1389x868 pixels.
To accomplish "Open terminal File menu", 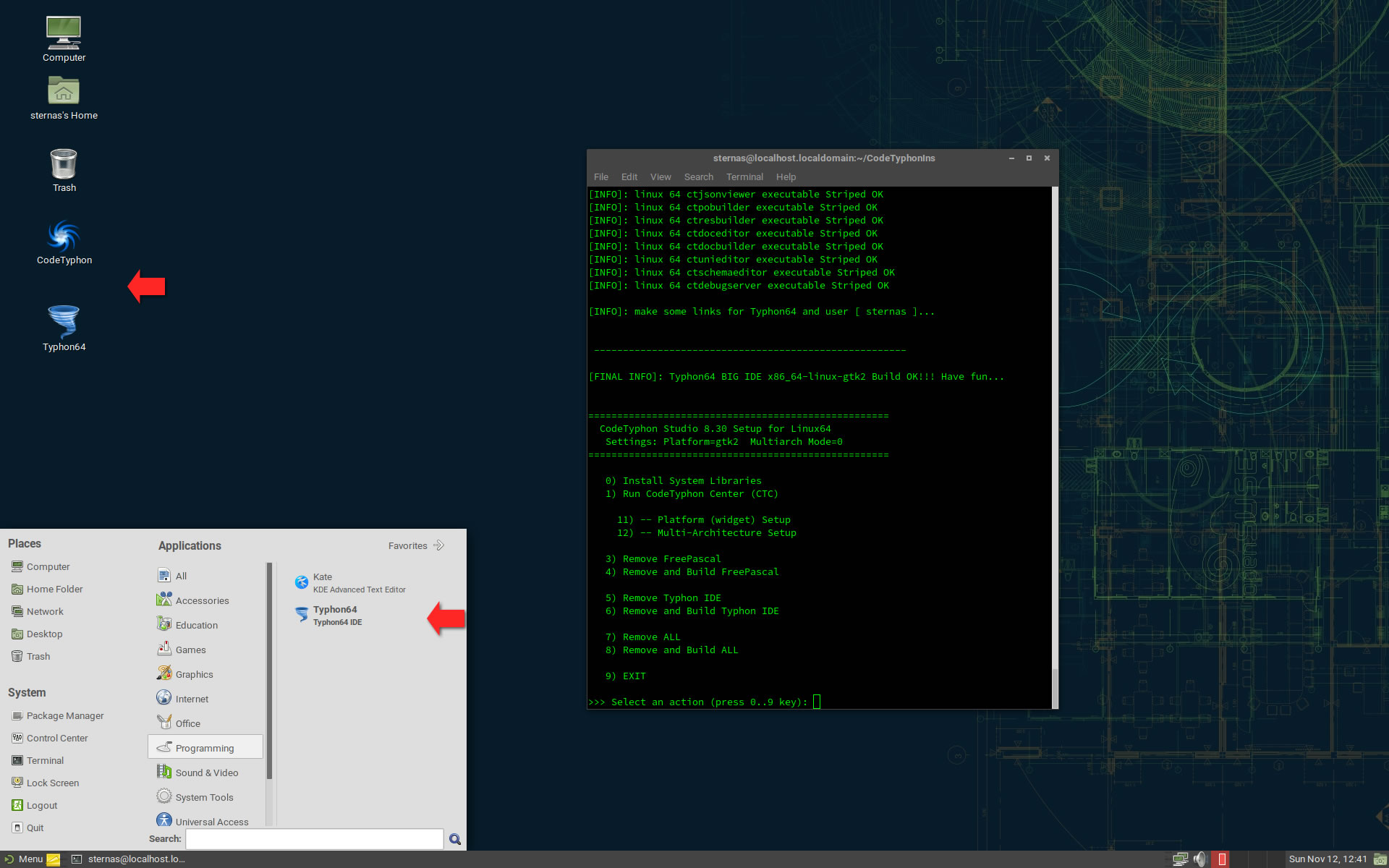I will (x=601, y=176).
